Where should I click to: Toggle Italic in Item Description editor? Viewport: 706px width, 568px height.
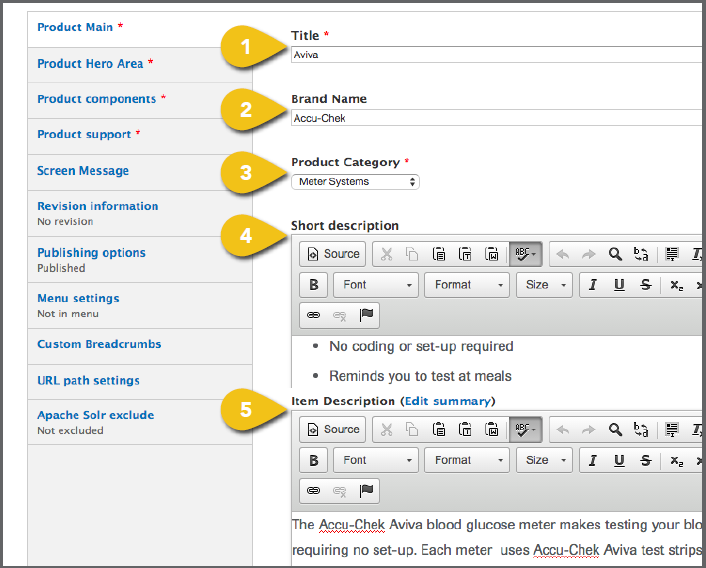pos(593,460)
